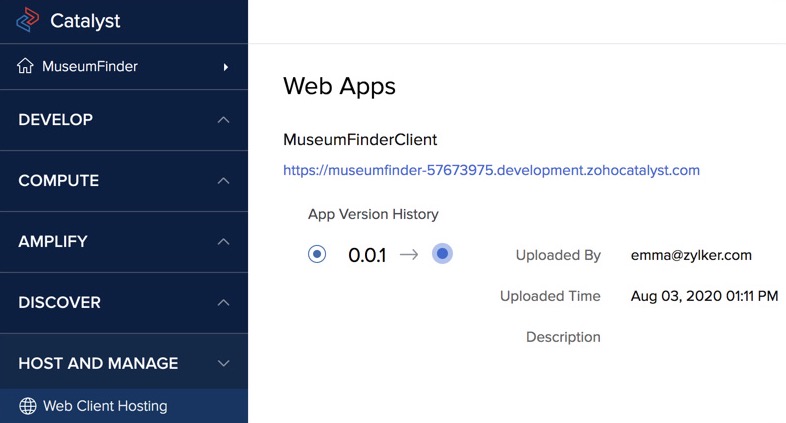
Task: Click the 0.0.1 version number text
Action: tap(367, 255)
